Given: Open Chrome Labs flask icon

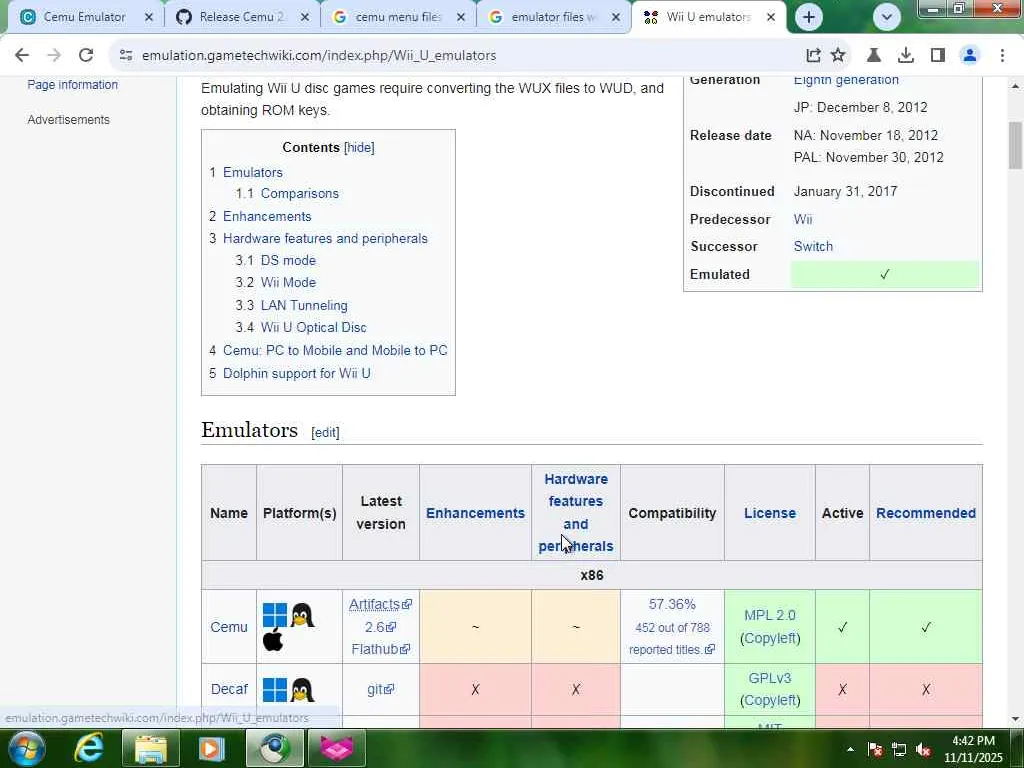Looking at the screenshot, I should pyautogui.click(x=873, y=56).
